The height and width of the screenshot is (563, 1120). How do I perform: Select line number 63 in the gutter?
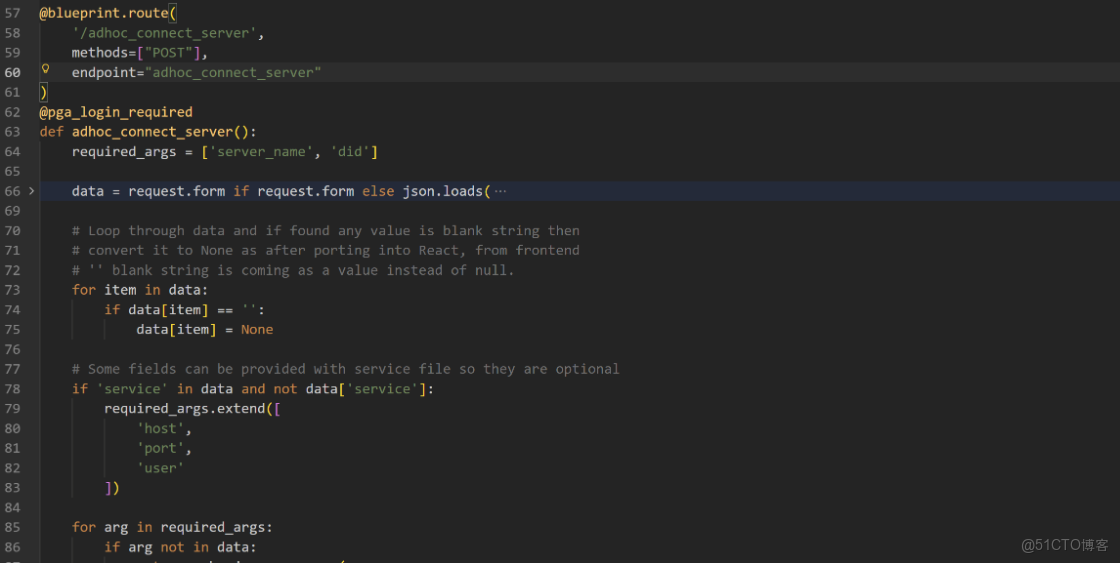[13, 132]
